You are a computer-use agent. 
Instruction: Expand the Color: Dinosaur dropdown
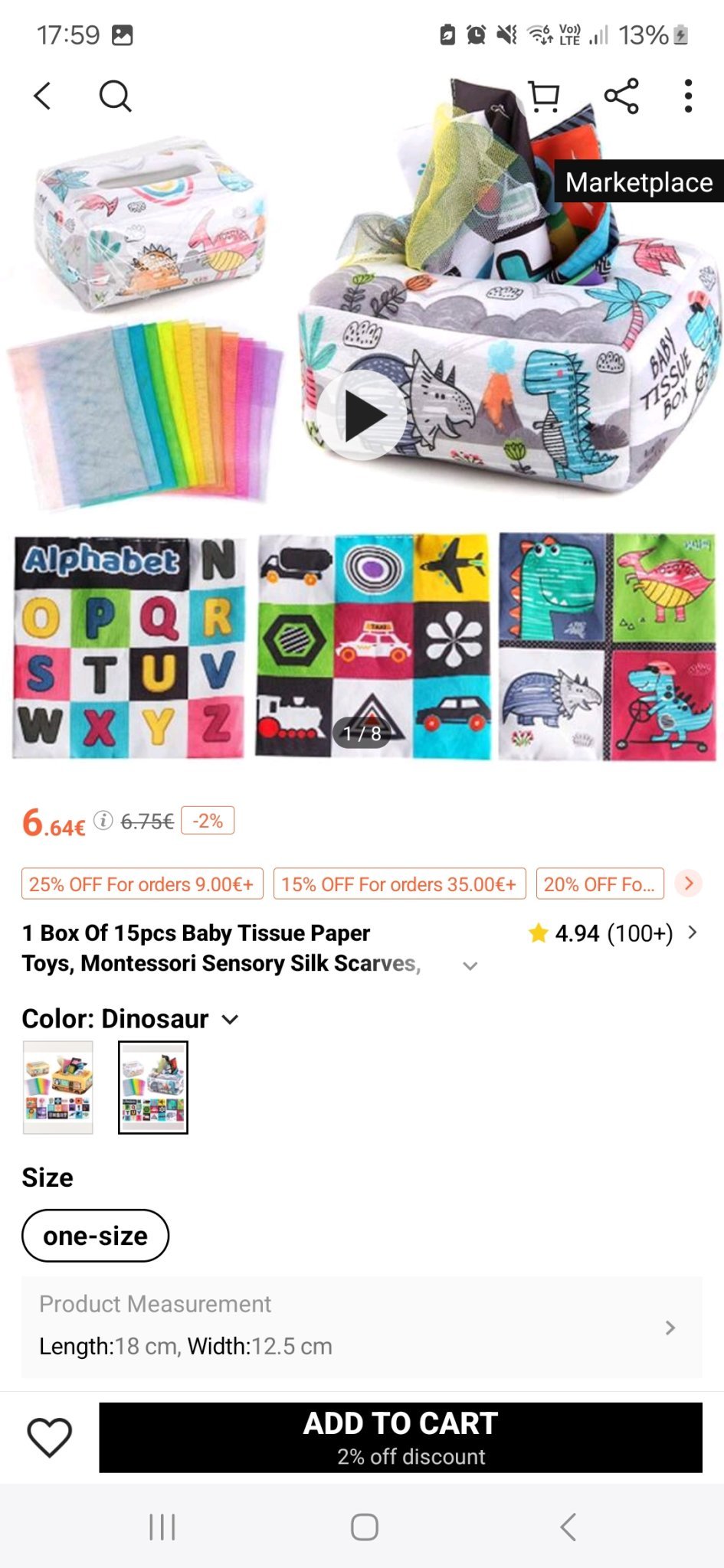(230, 1020)
